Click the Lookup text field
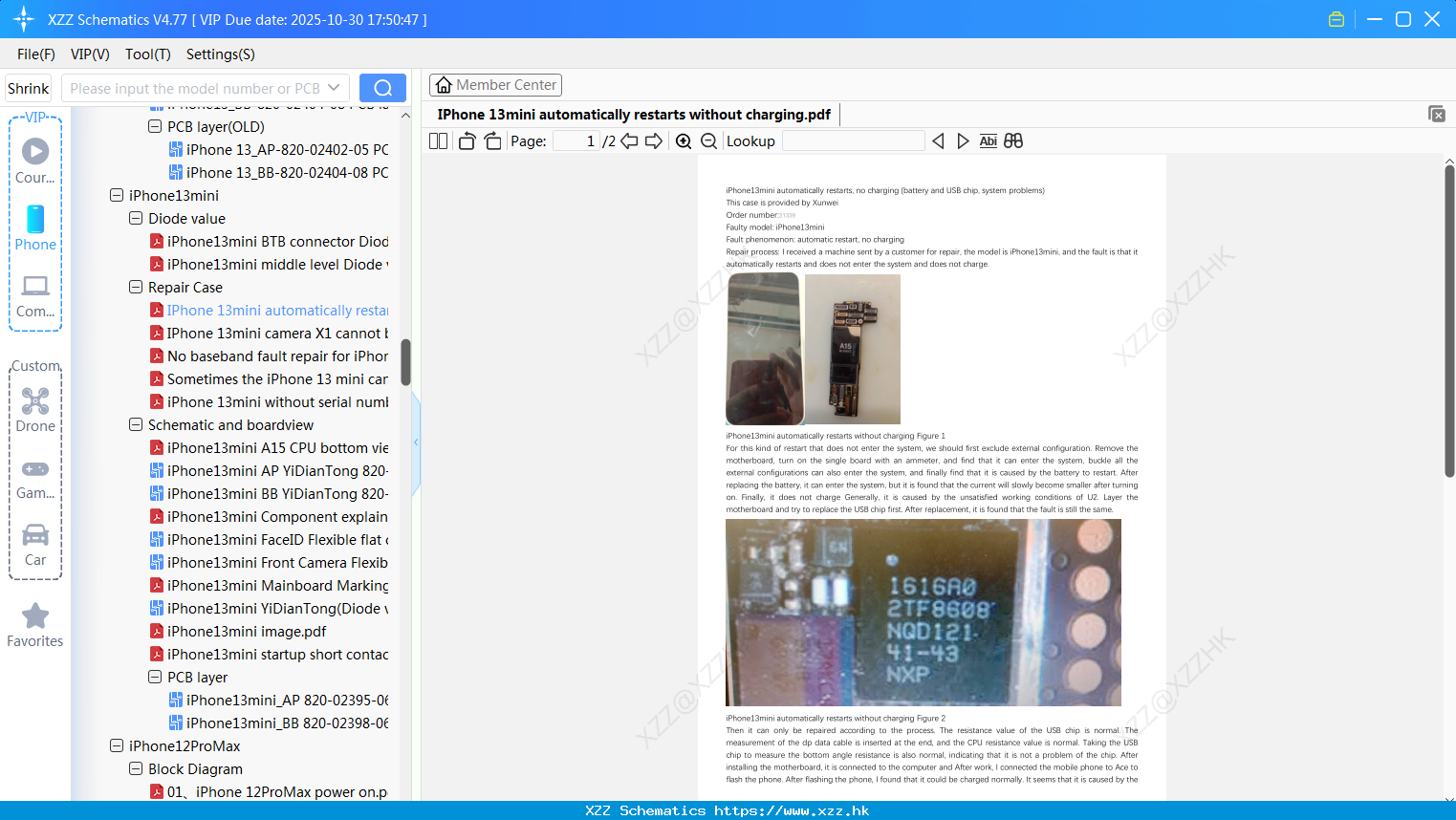Viewport: 1456px width, 820px height. 853,141
